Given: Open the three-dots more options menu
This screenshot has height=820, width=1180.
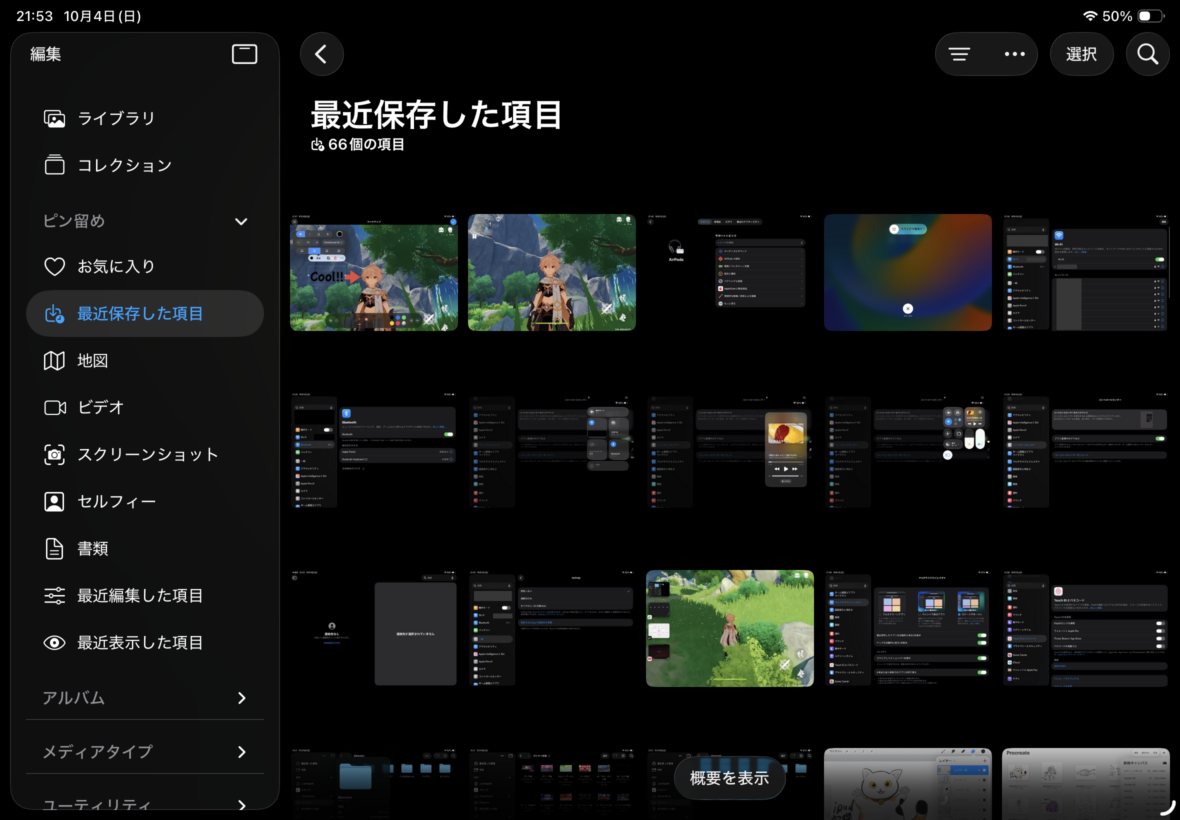Looking at the screenshot, I should [1014, 54].
